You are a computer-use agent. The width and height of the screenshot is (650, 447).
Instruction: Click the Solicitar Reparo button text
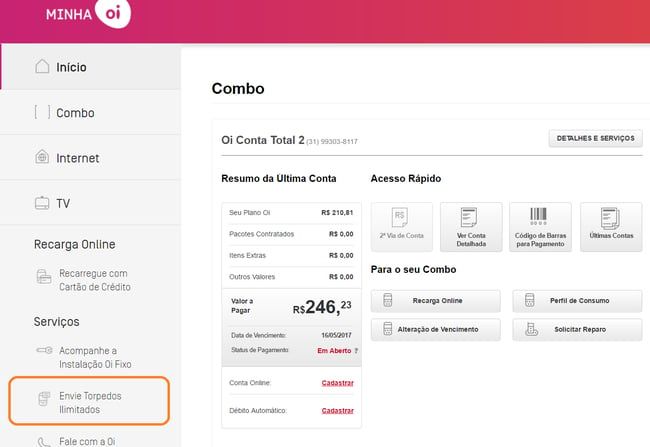[x=580, y=329]
